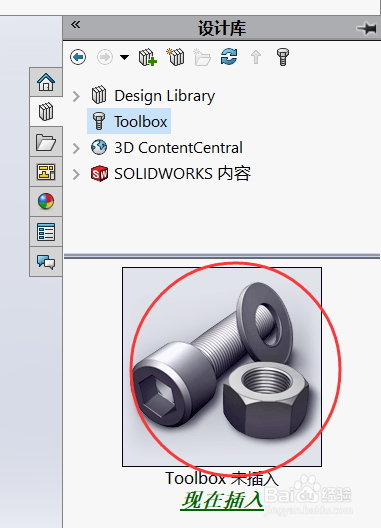Click the red SW cube icon
381x528 pixels.
point(99,173)
